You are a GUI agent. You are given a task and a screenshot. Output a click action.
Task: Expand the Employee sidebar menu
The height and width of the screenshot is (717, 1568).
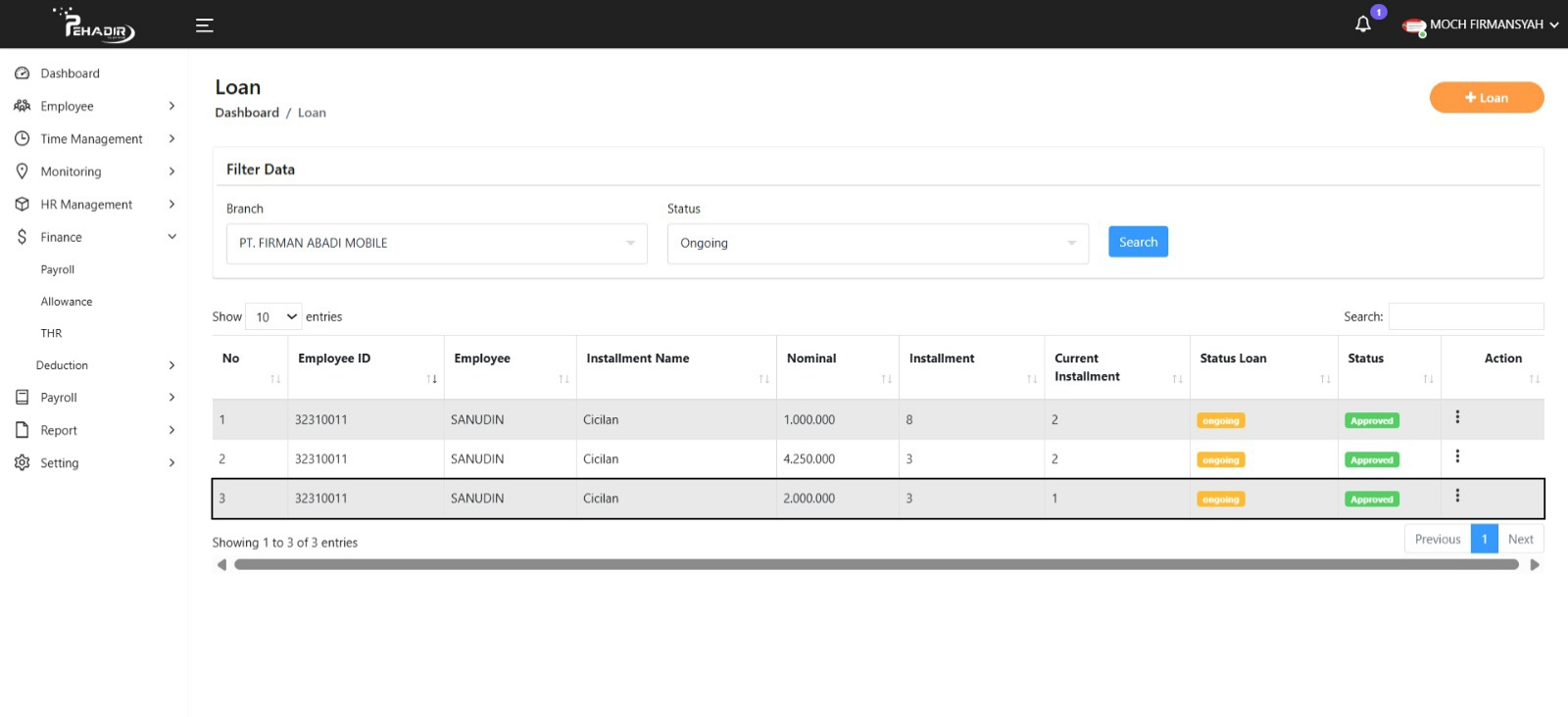tap(93, 106)
